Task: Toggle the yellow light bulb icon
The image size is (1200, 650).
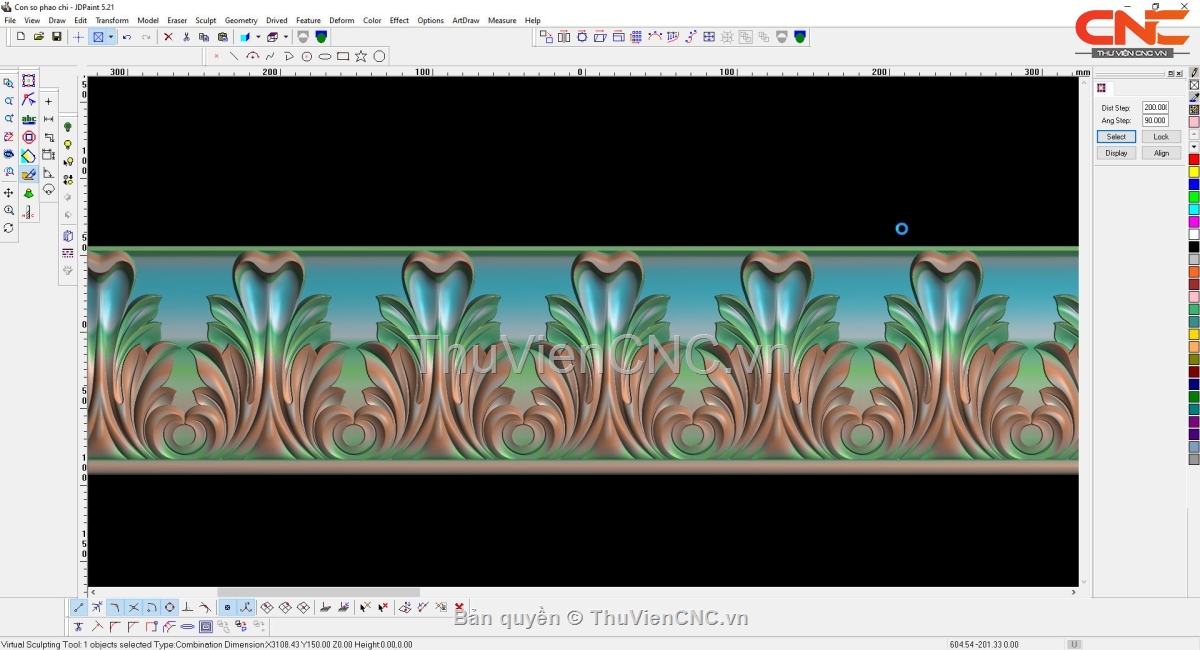Action: [68, 145]
